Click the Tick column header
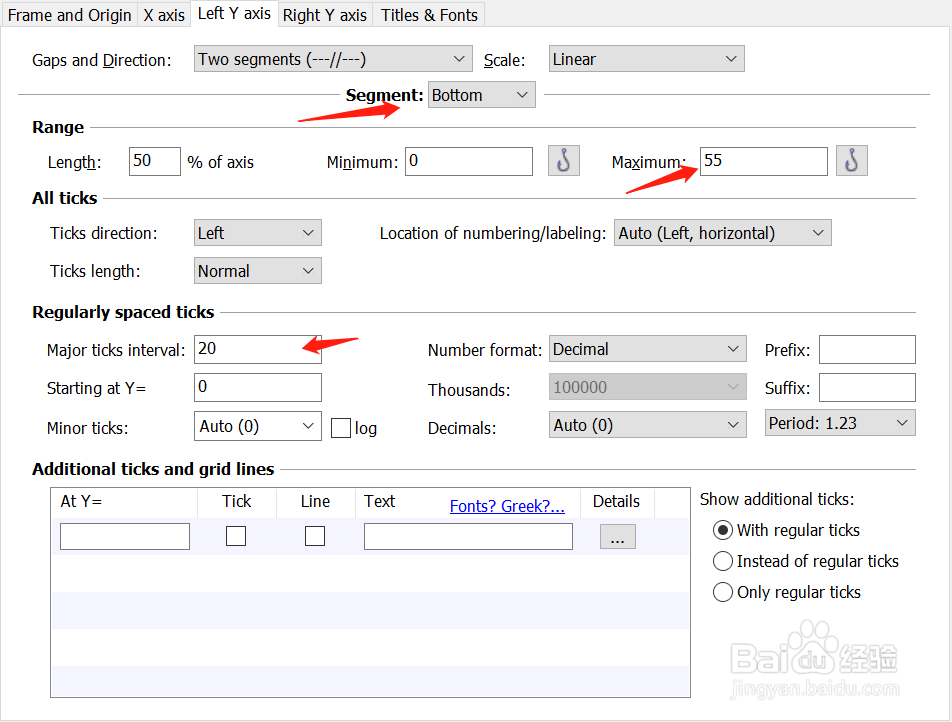 tap(236, 502)
